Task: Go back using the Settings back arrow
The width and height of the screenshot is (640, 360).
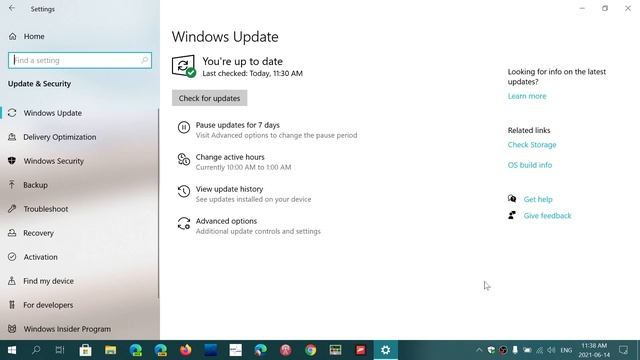Action: click(x=12, y=8)
